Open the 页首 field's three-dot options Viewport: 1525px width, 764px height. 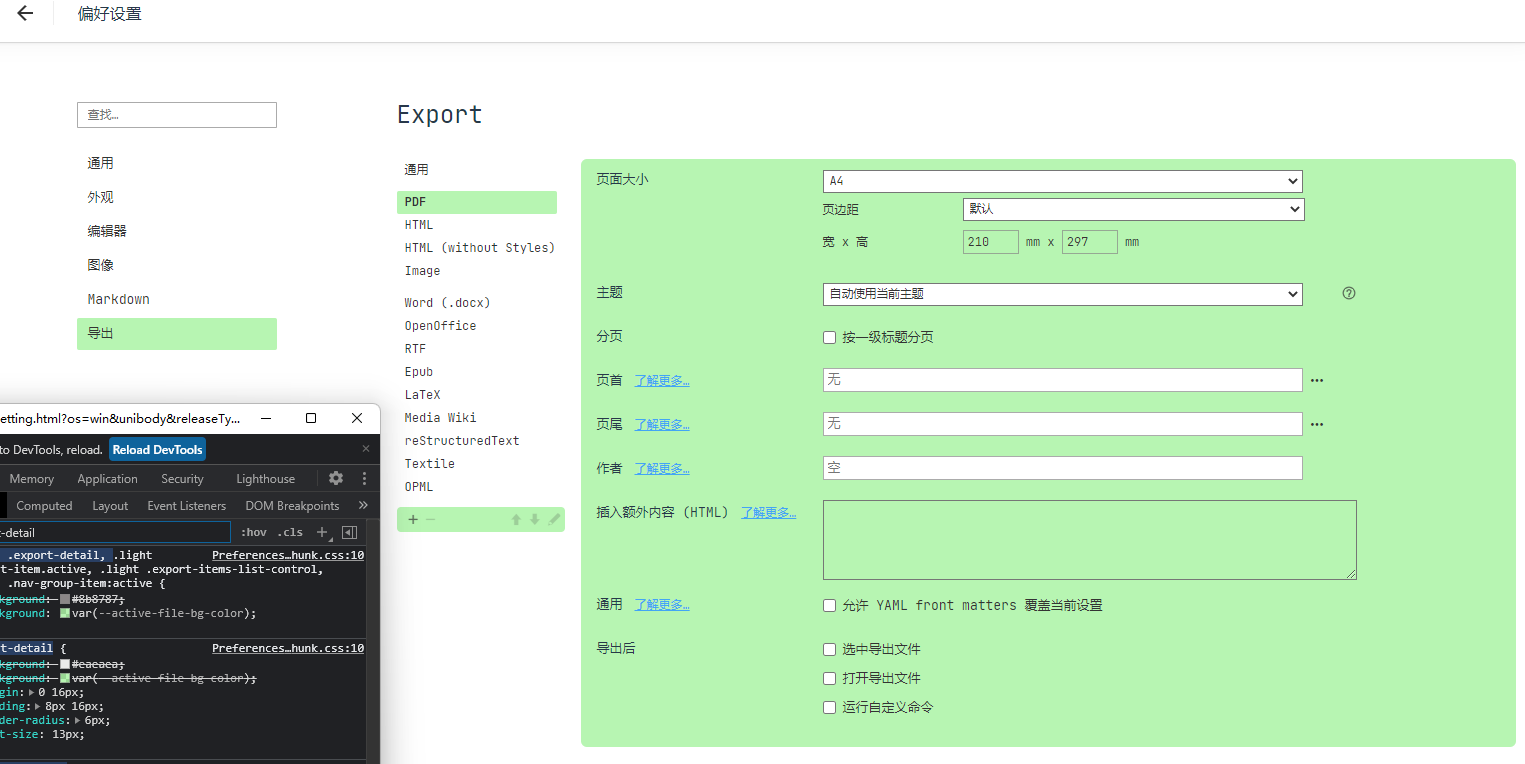pyautogui.click(x=1317, y=381)
